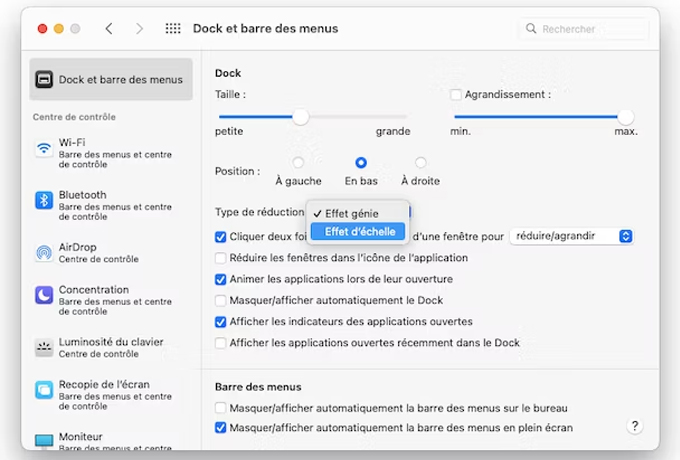The height and width of the screenshot is (460, 680).
Task: Select the À gauche position radio button
Action: tap(298, 163)
